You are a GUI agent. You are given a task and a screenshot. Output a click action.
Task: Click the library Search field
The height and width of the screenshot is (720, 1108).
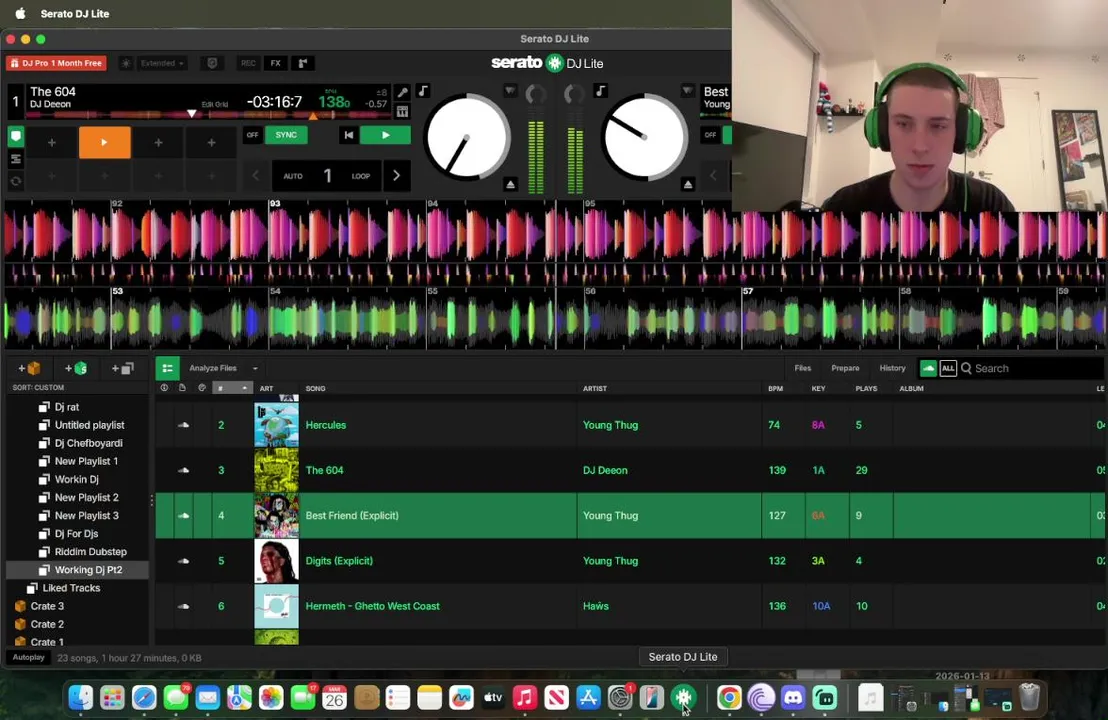point(1032,368)
